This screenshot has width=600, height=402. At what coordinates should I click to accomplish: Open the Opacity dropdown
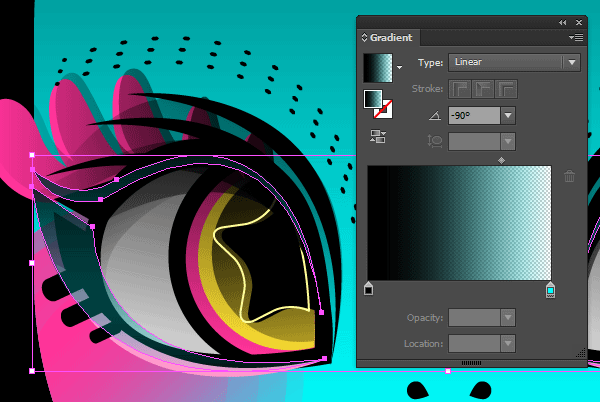507,317
